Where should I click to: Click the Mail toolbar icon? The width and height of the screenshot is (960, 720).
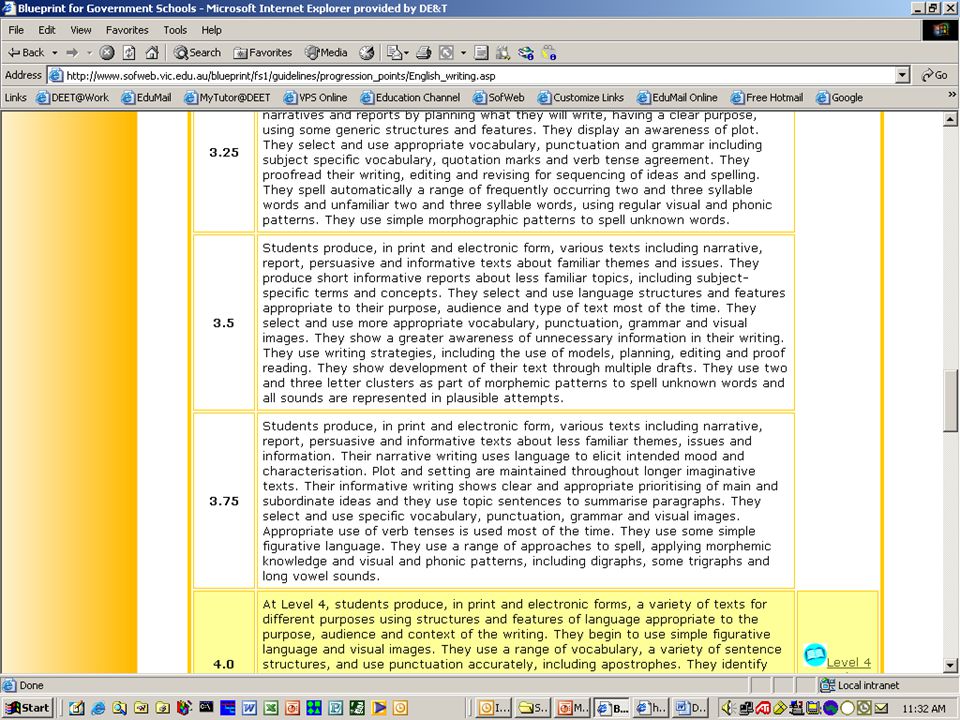point(395,53)
